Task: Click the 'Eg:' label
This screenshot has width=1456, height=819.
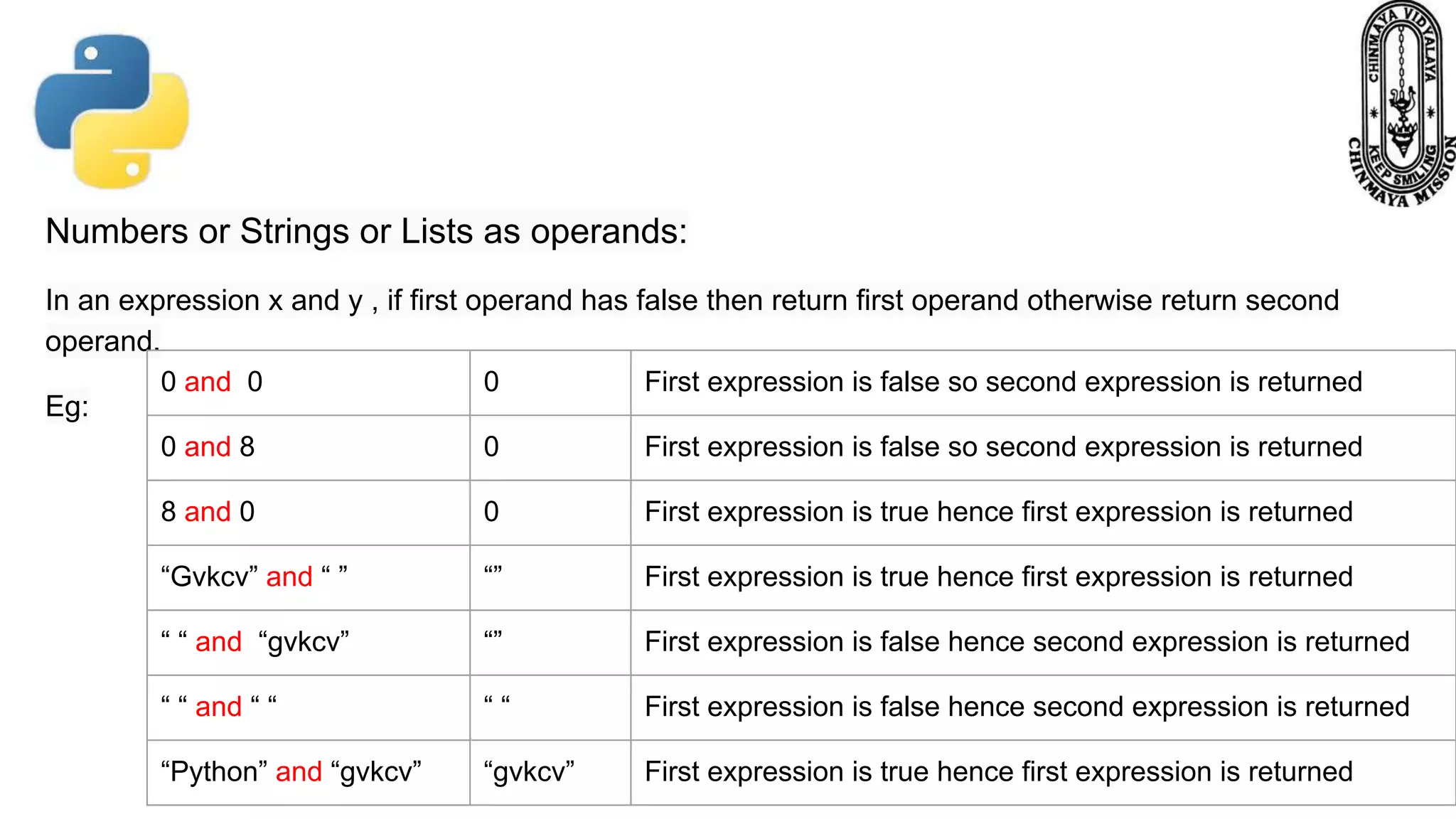Action: point(67,406)
